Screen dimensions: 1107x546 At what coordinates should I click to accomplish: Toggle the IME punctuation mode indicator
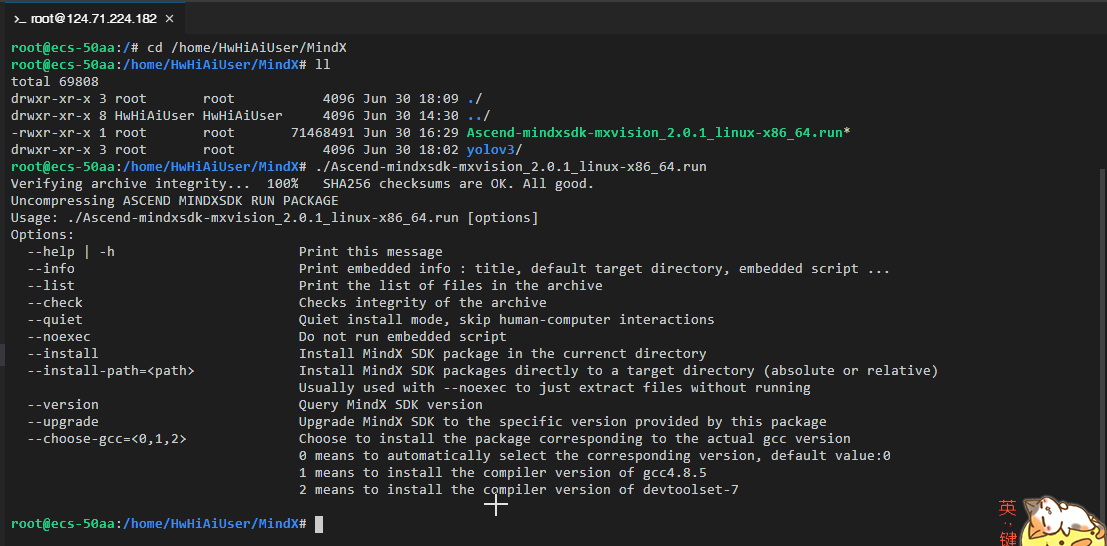coord(1007,523)
